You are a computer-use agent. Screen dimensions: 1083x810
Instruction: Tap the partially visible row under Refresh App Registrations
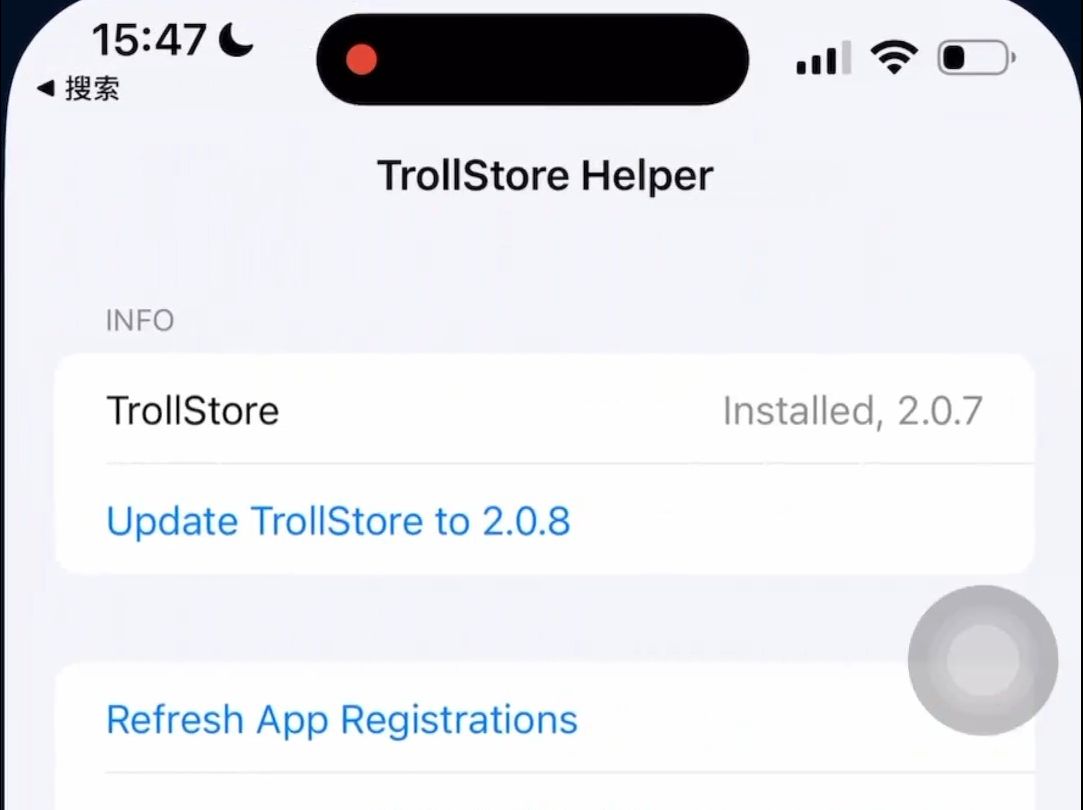click(x=544, y=792)
